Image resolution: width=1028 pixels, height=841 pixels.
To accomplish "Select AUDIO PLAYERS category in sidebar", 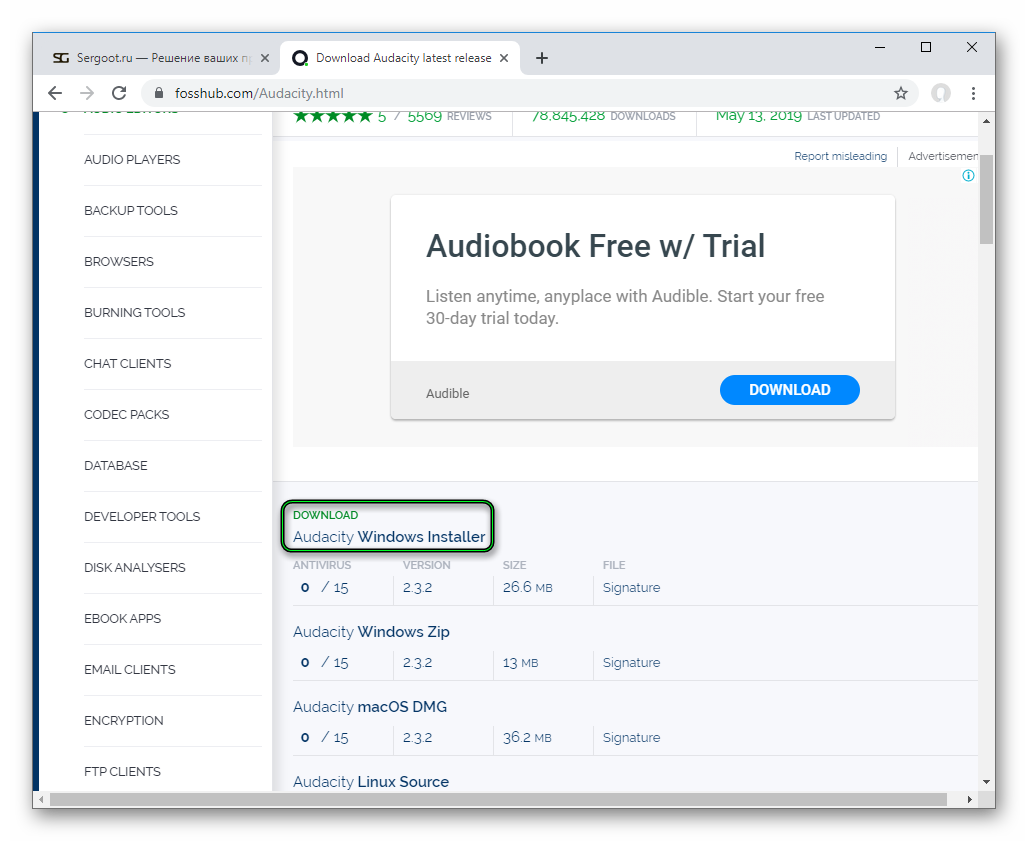I will (132, 160).
